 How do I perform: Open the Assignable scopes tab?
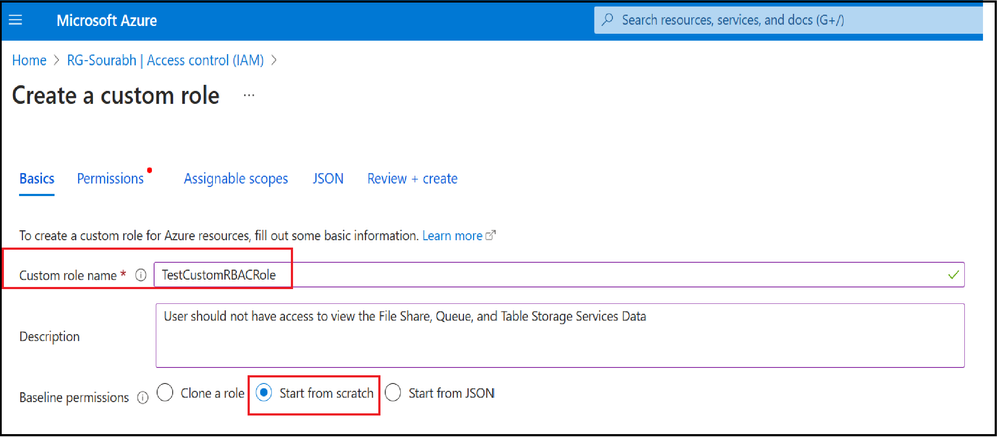(236, 179)
